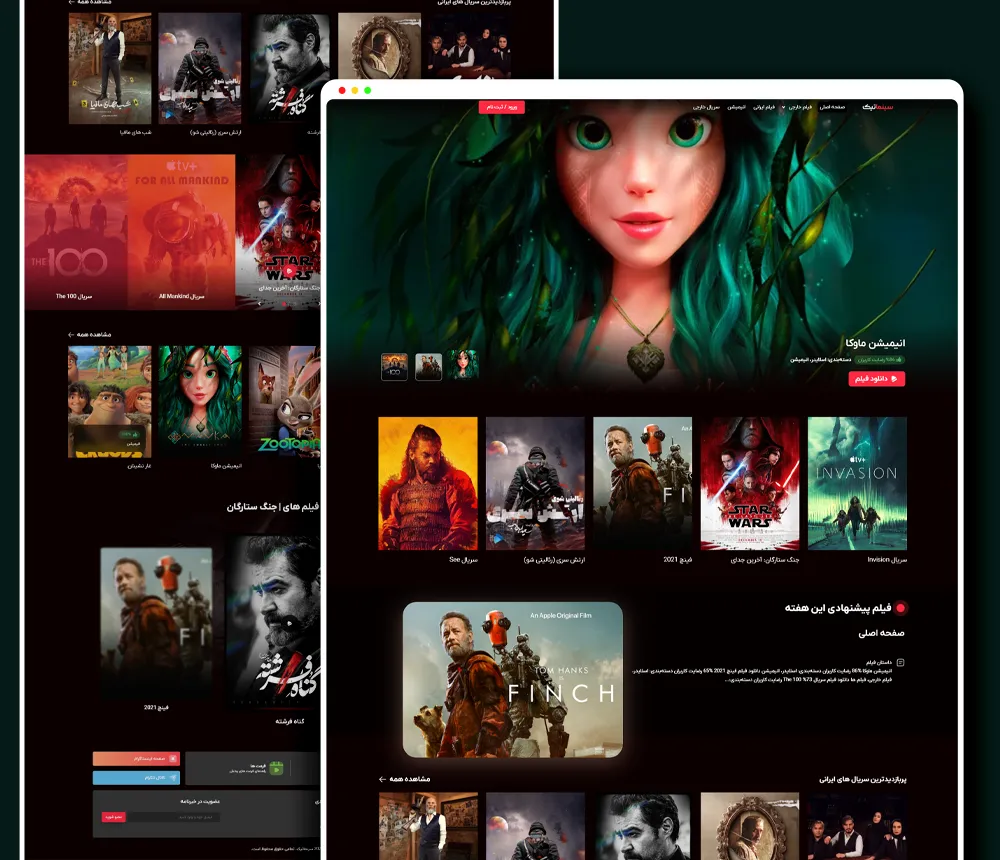1000x860 pixels.
Task: Click 'فیلم پیشنهادی این هفته' heading text
Action: point(838,608)
